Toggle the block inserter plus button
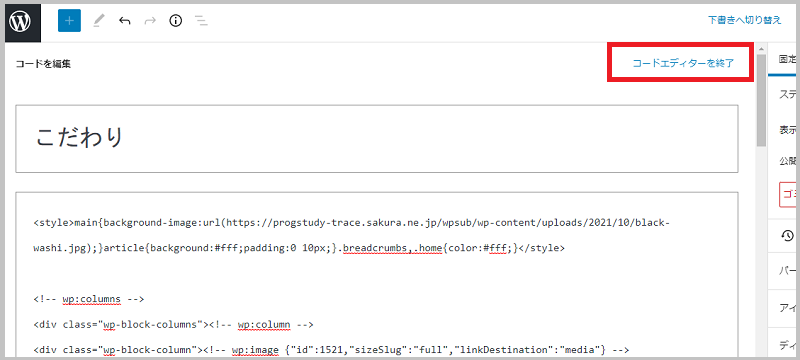This screenshot has width=800, height=360. (69, 21)
